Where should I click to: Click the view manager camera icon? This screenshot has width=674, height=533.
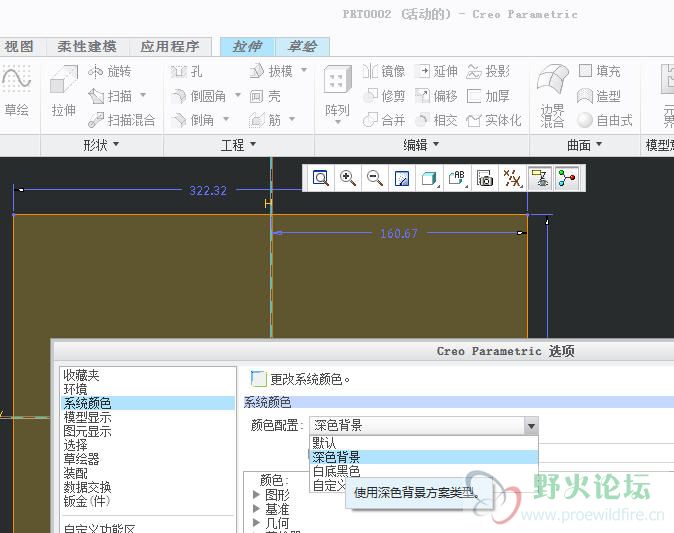point(485,178)
